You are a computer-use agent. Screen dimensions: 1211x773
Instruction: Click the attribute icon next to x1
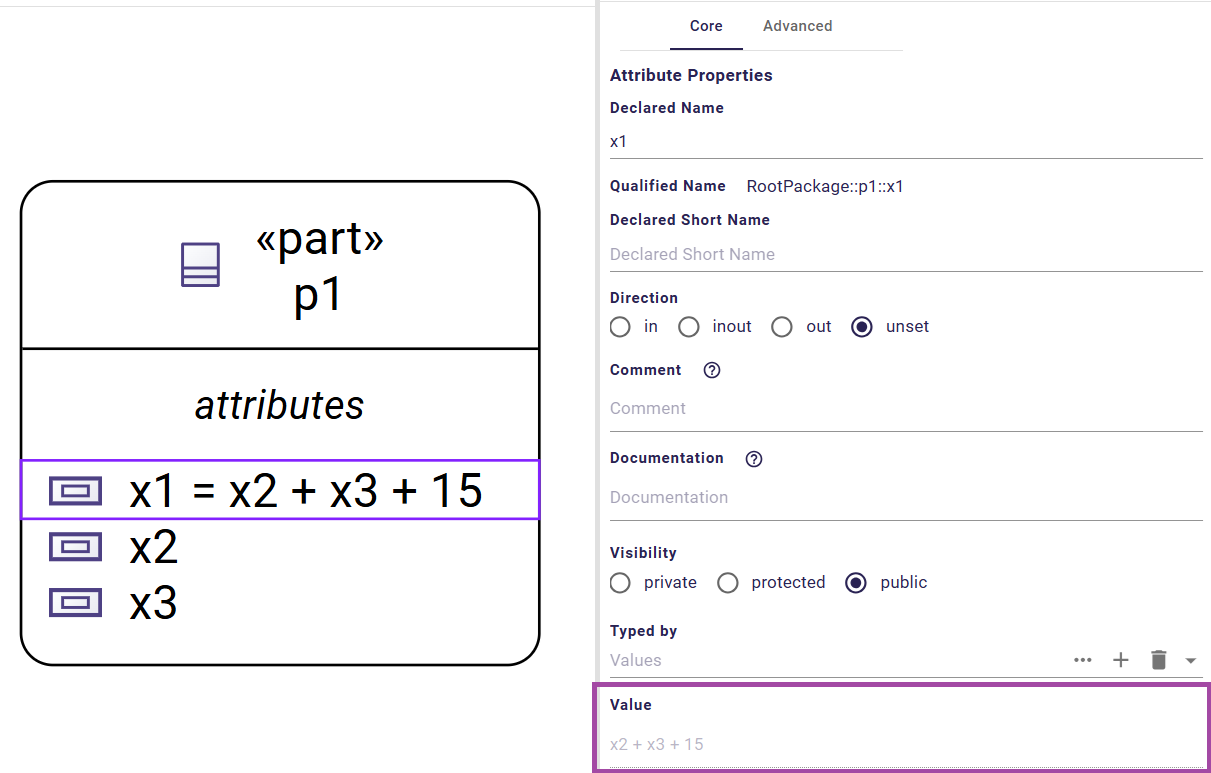(75, 490)
